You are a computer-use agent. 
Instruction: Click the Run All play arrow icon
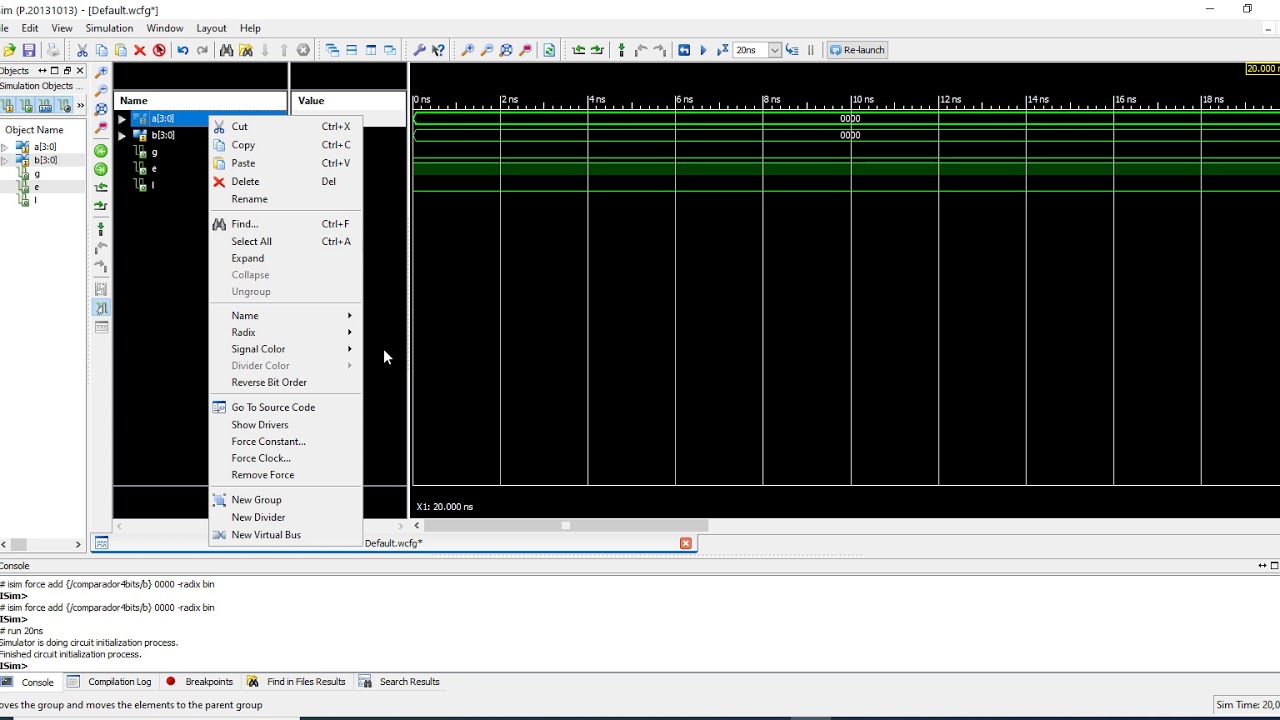[703, 50]
